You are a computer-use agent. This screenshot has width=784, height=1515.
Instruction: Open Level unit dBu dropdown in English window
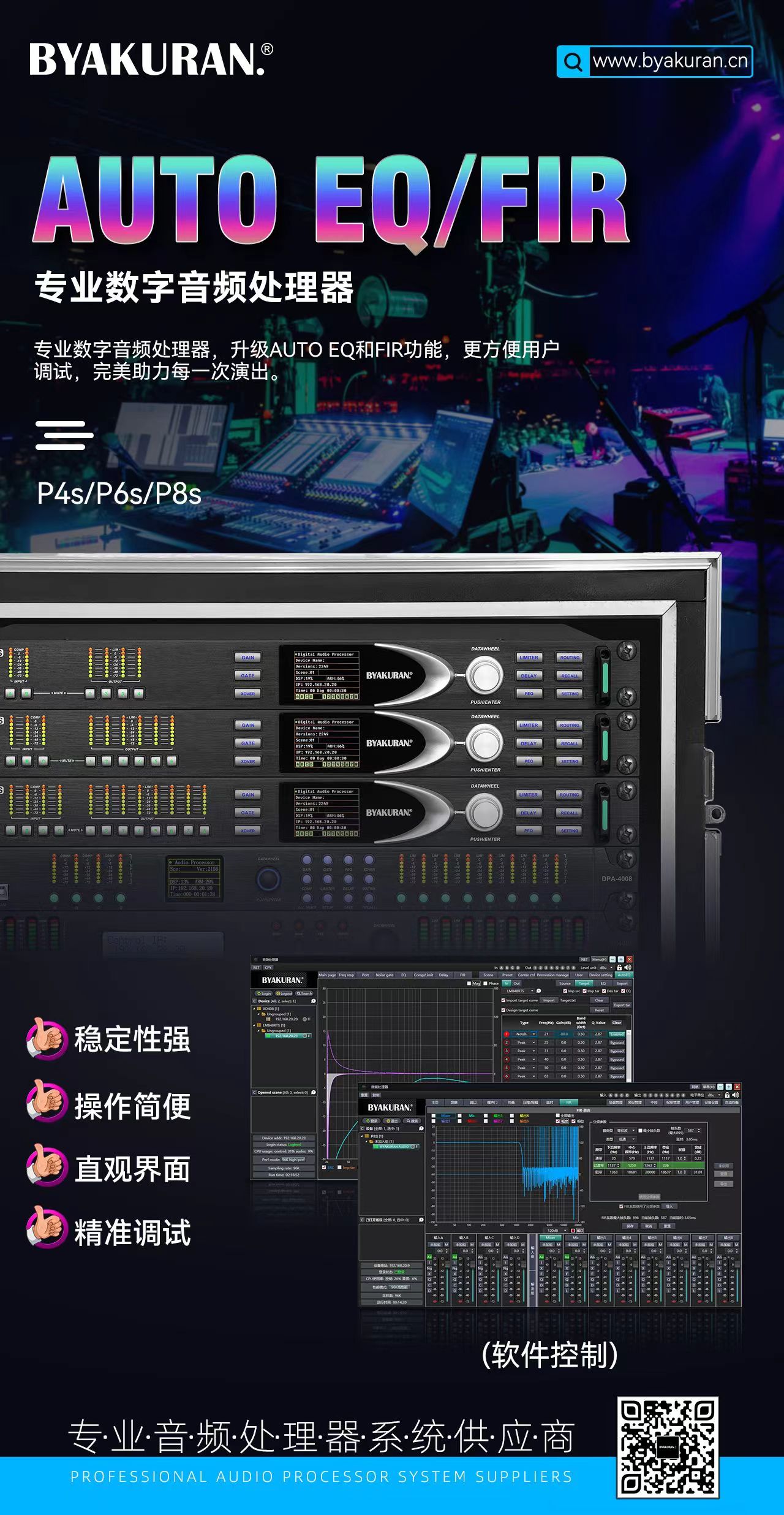[606, 967]
